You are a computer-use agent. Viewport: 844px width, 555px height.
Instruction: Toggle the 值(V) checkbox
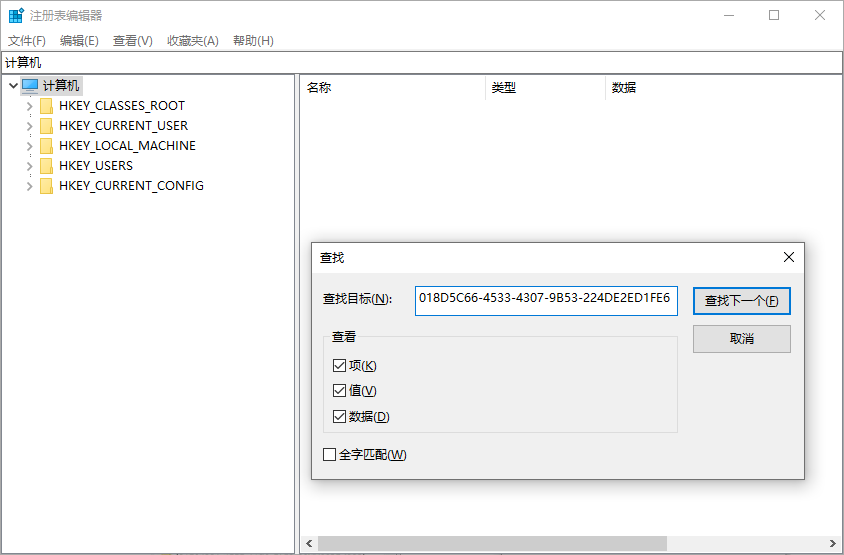[339, 390]
